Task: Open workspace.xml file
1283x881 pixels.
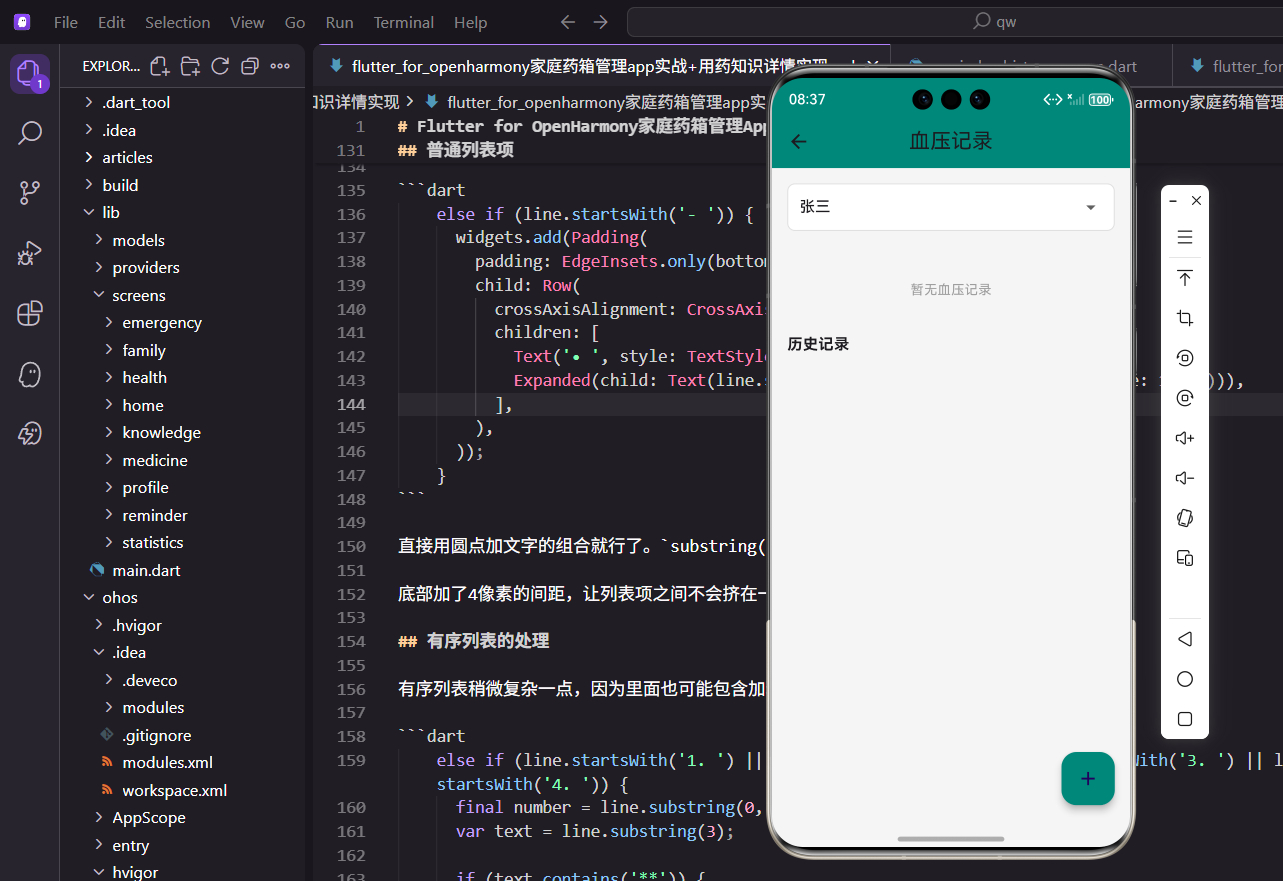Action: (175, 790)
